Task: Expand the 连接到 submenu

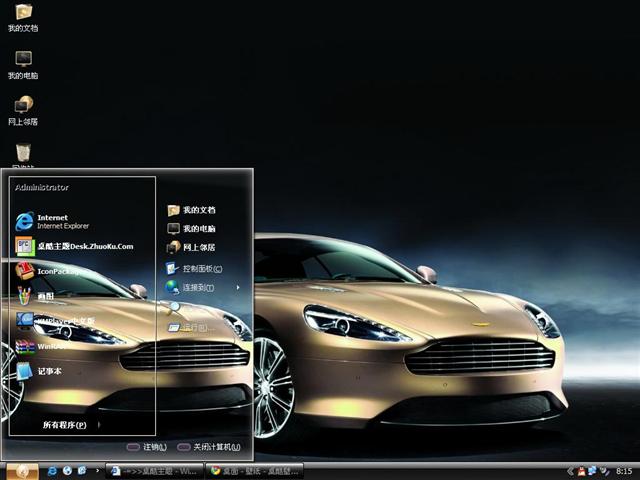Action: (x=198, y=288)
